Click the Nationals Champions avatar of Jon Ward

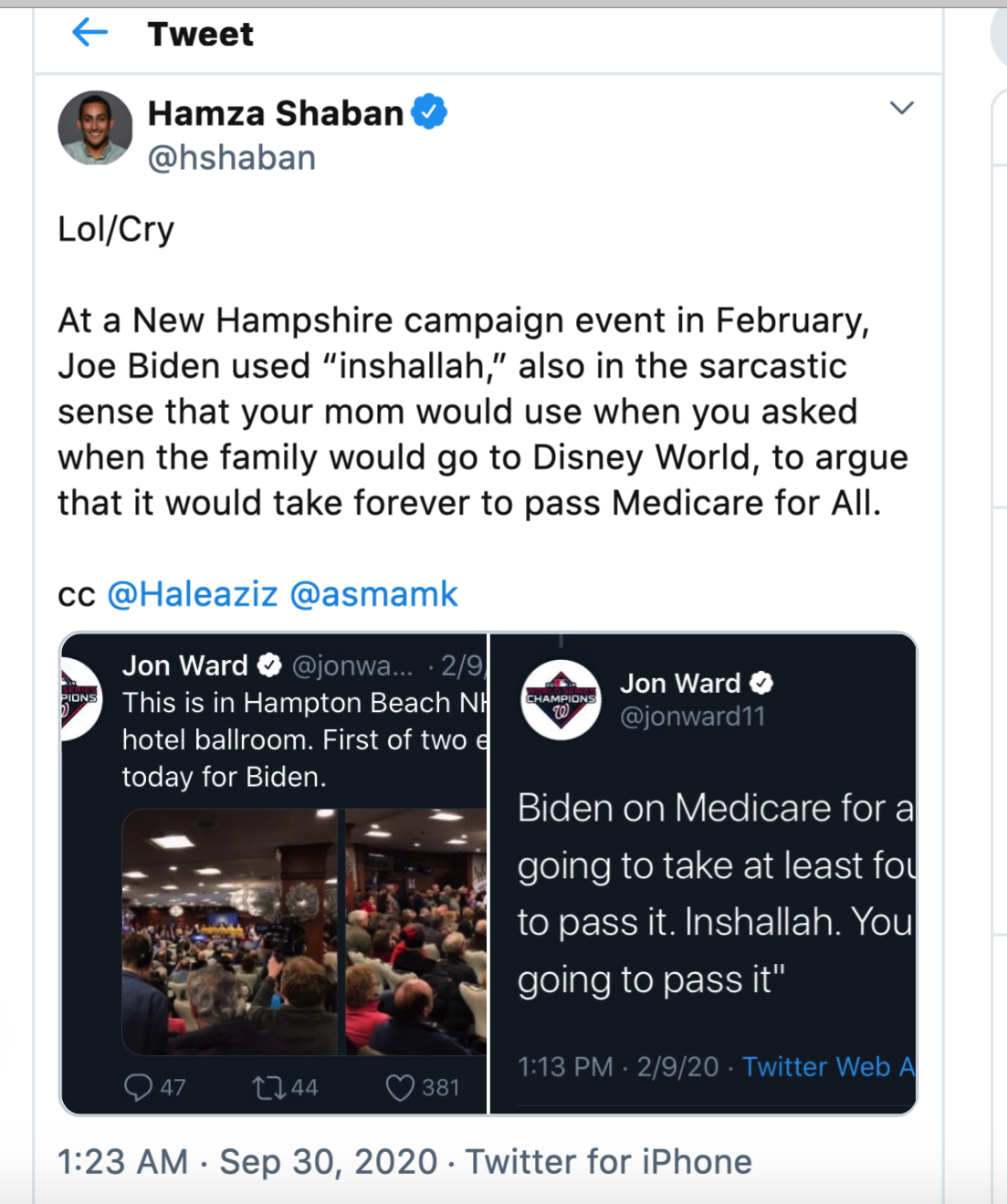point(561,700)
